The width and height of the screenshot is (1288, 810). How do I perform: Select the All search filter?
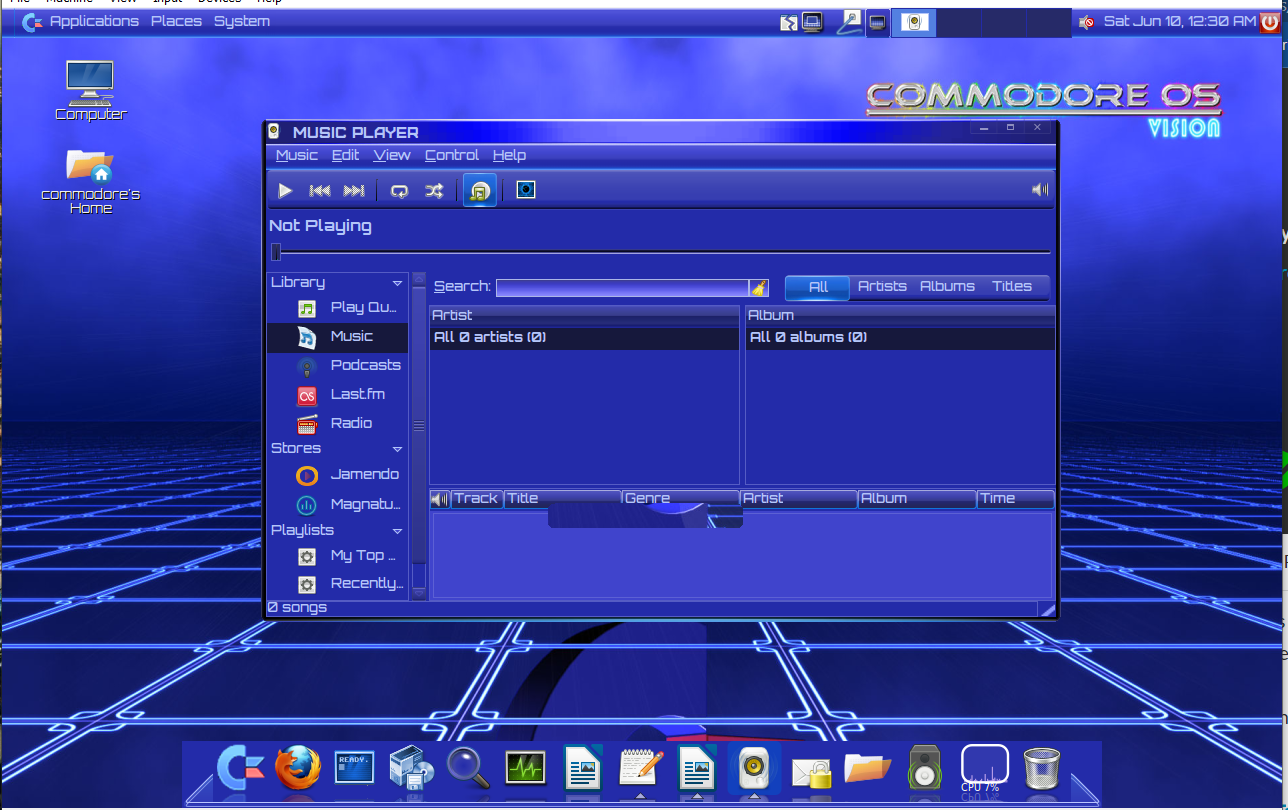click(818, 287)
